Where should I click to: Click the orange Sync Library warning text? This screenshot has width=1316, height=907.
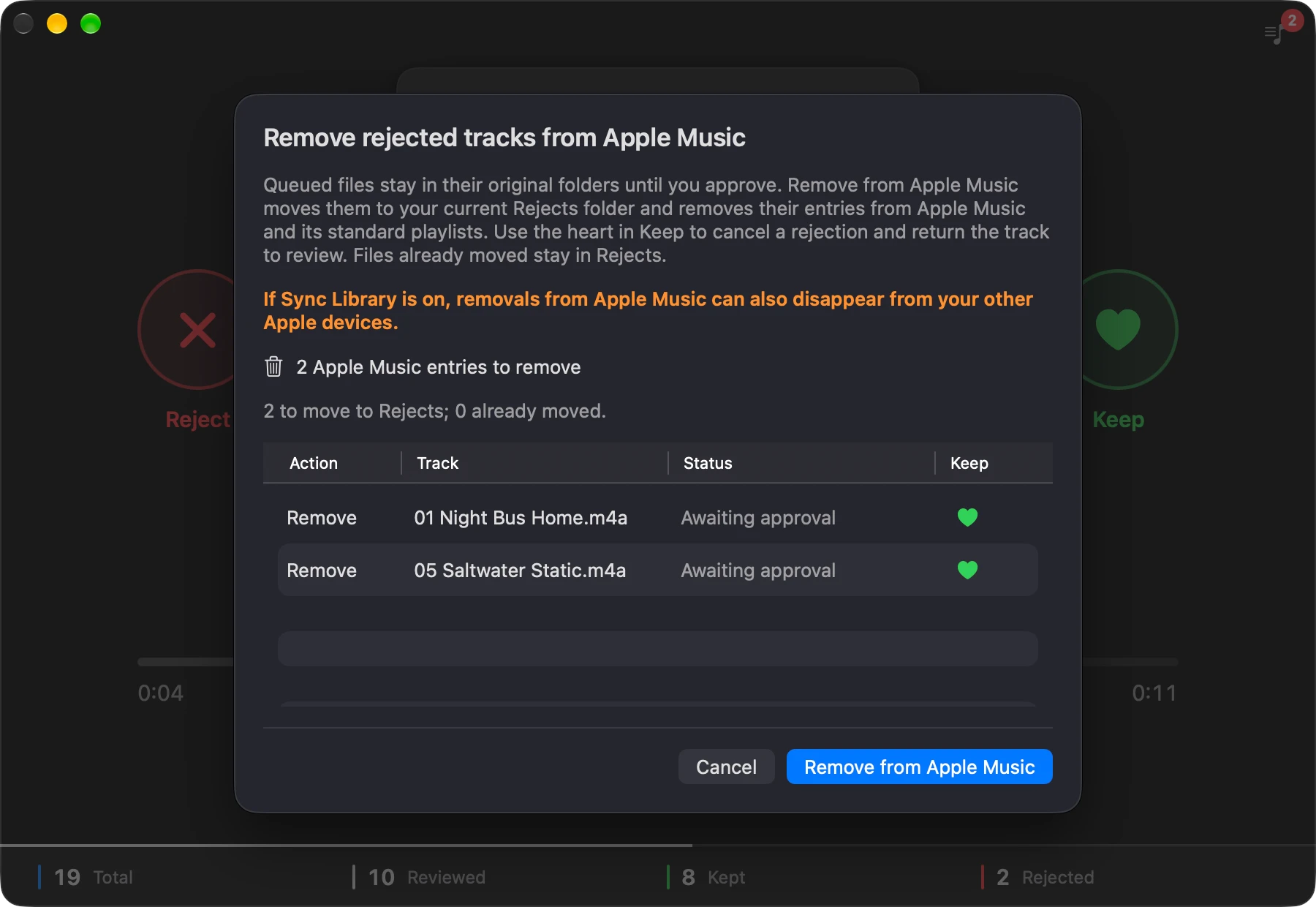(648, 310)
